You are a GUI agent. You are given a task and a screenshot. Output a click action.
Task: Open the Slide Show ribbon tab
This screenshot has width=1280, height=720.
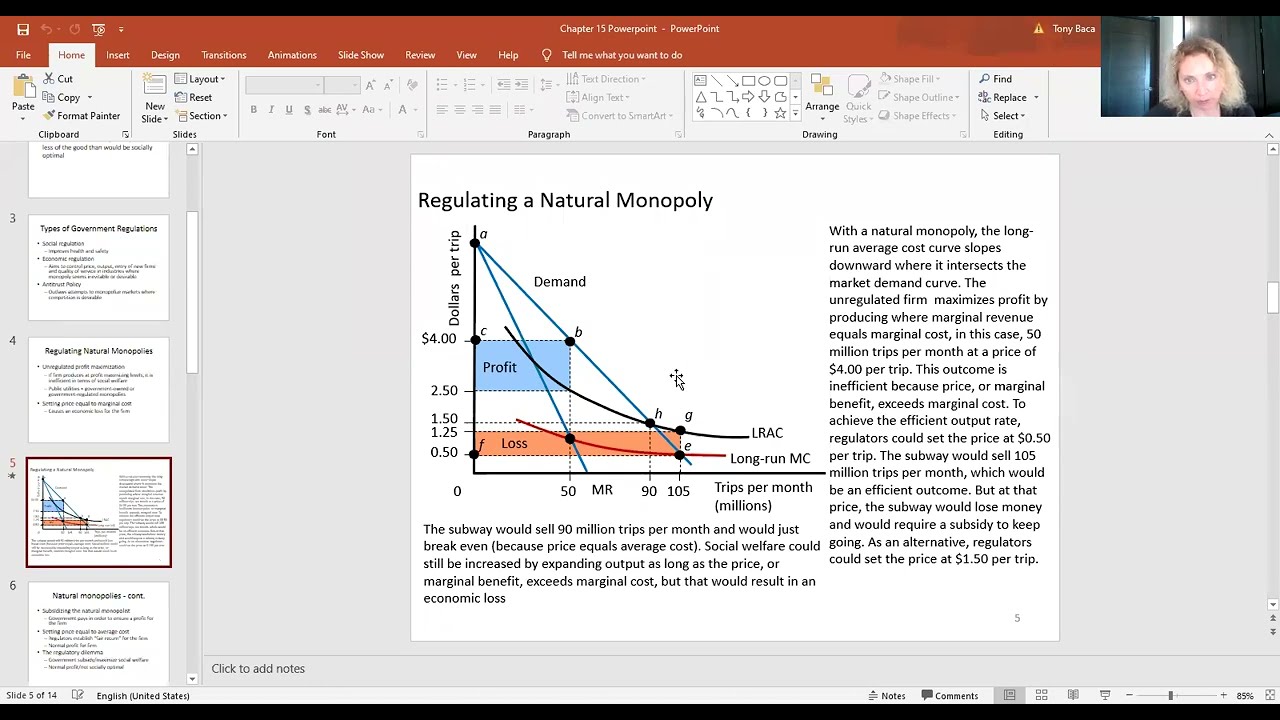pos(361,55)
